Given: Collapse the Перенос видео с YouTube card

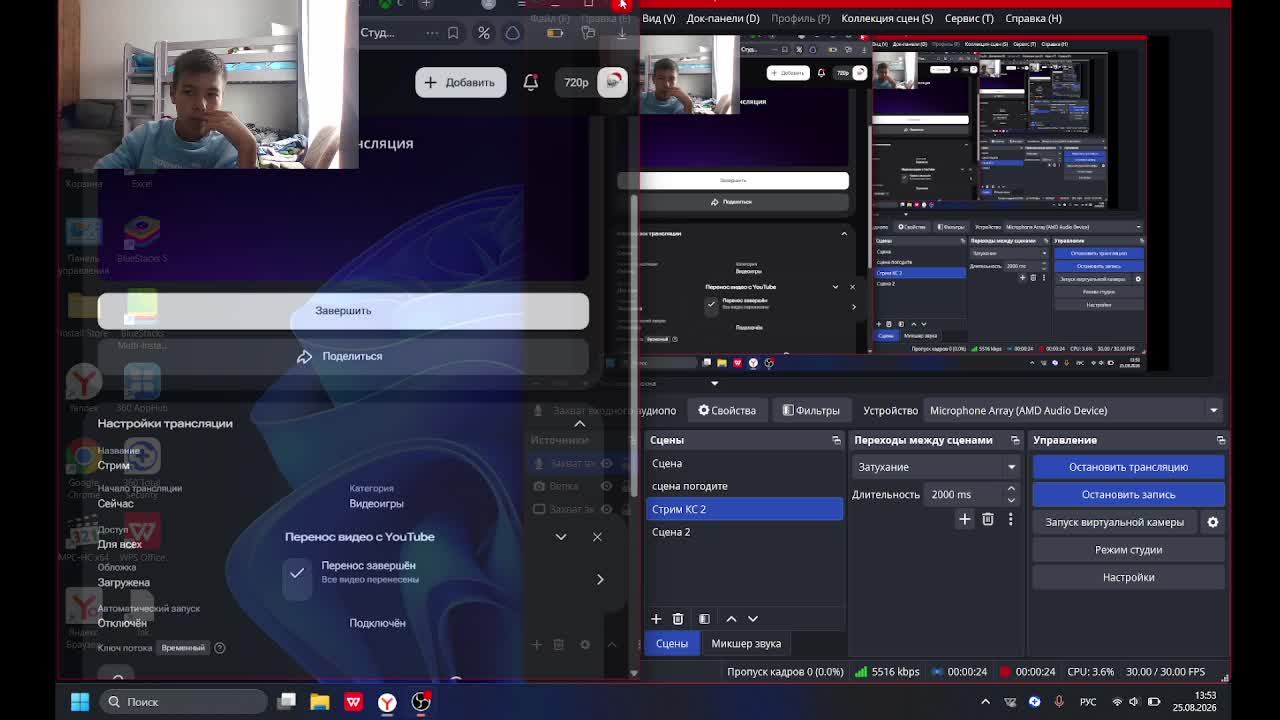Looking at the screenshot, I should 561,537.
